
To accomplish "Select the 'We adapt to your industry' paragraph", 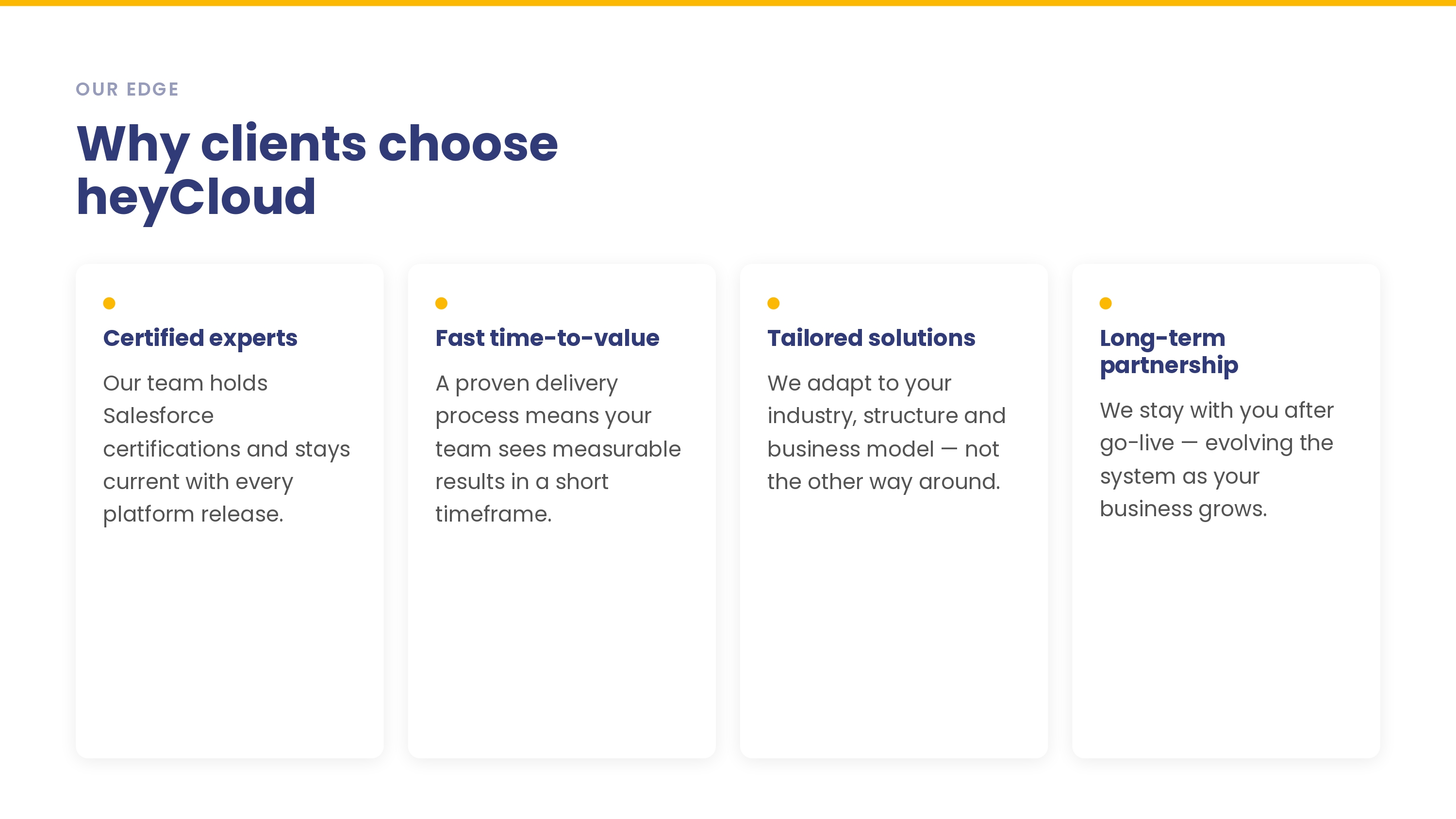I will pyautogui.click(x=886, y=432).
